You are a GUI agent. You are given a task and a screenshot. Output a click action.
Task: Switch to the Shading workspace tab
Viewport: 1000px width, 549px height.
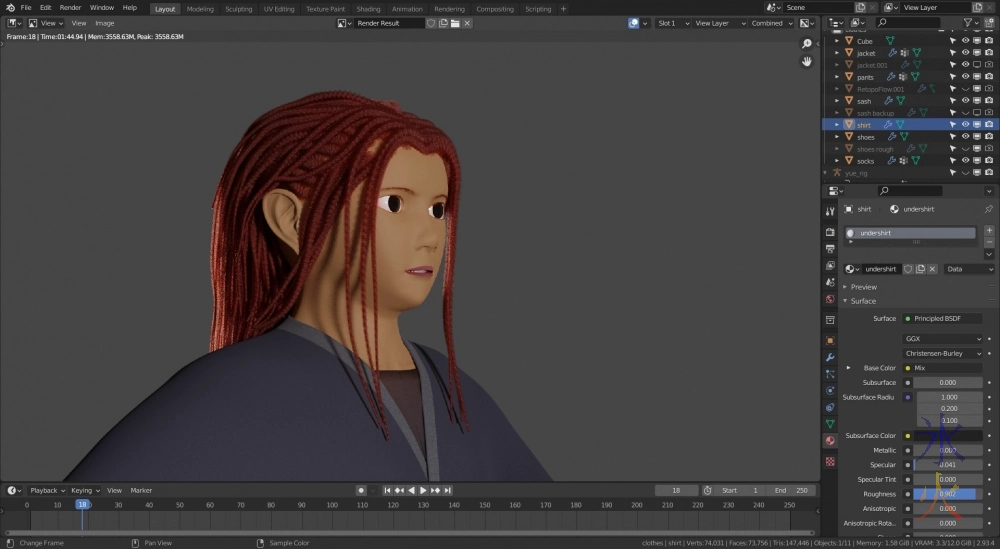(x=368, y=9)
